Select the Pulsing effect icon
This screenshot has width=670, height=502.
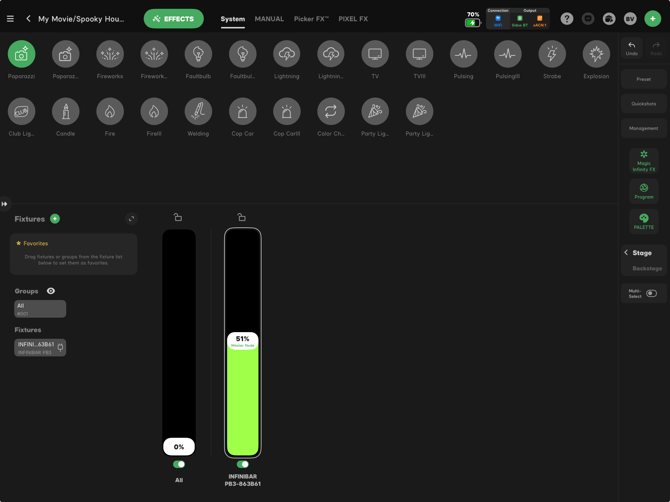[x=464, y=54]
